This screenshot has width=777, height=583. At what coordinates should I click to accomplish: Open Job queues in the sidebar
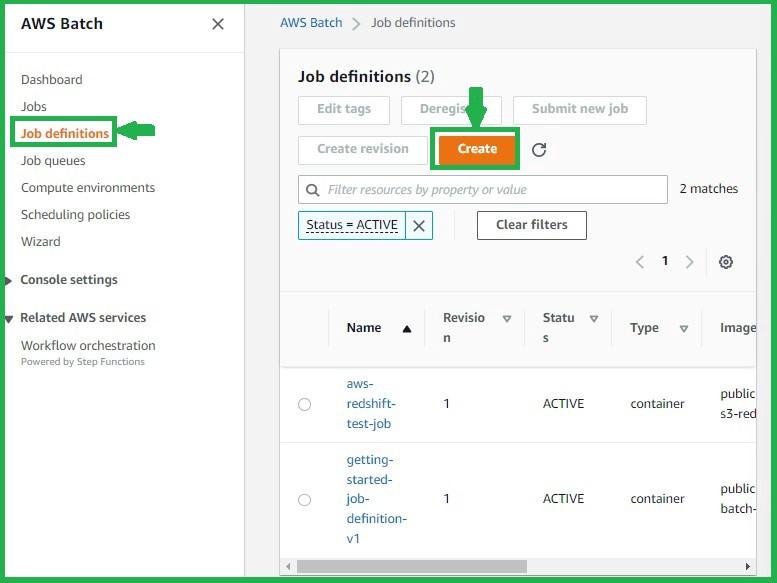pos(53,160)
